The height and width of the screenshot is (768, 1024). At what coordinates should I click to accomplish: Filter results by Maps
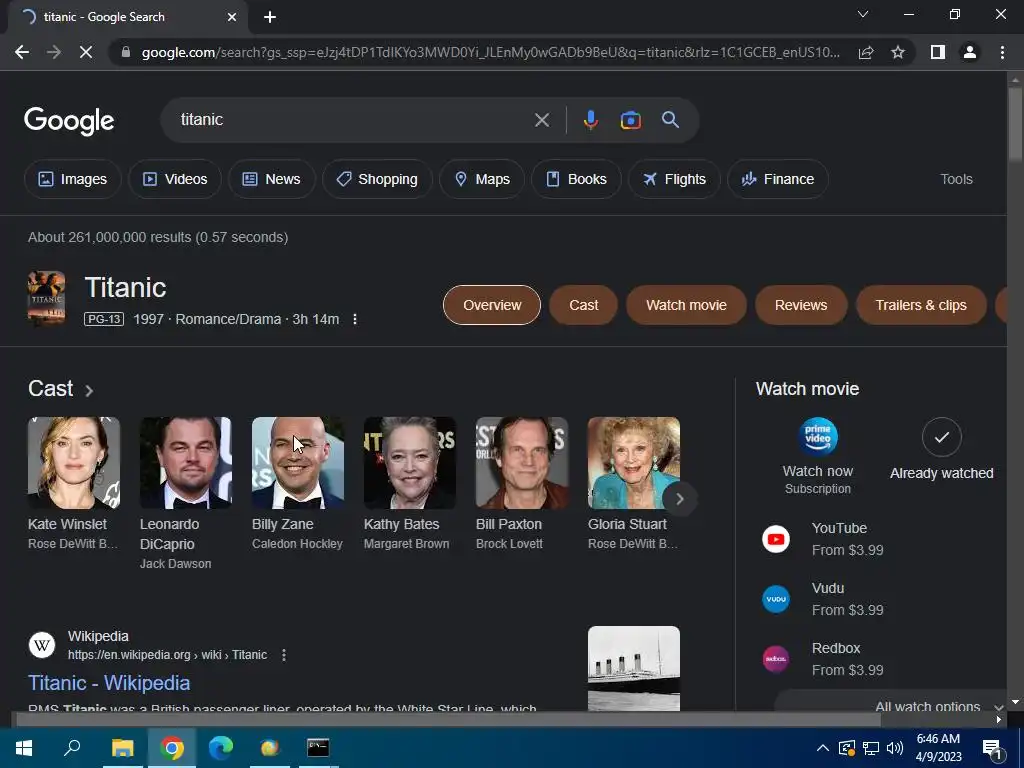(x=482, y=179)
